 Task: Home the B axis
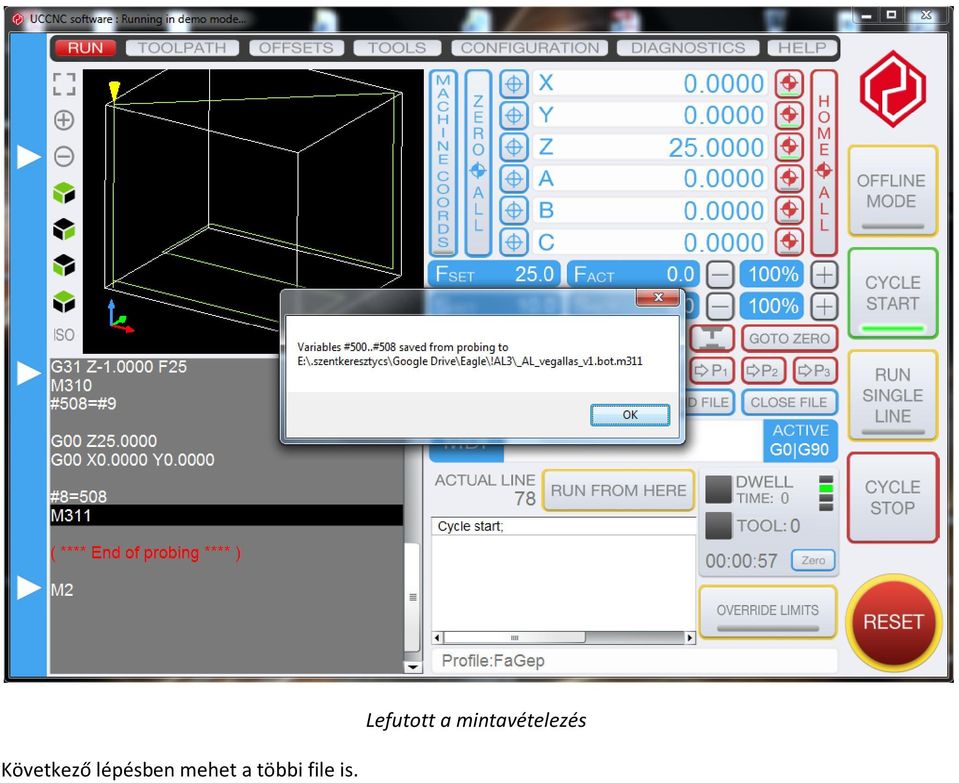point(789,211)
